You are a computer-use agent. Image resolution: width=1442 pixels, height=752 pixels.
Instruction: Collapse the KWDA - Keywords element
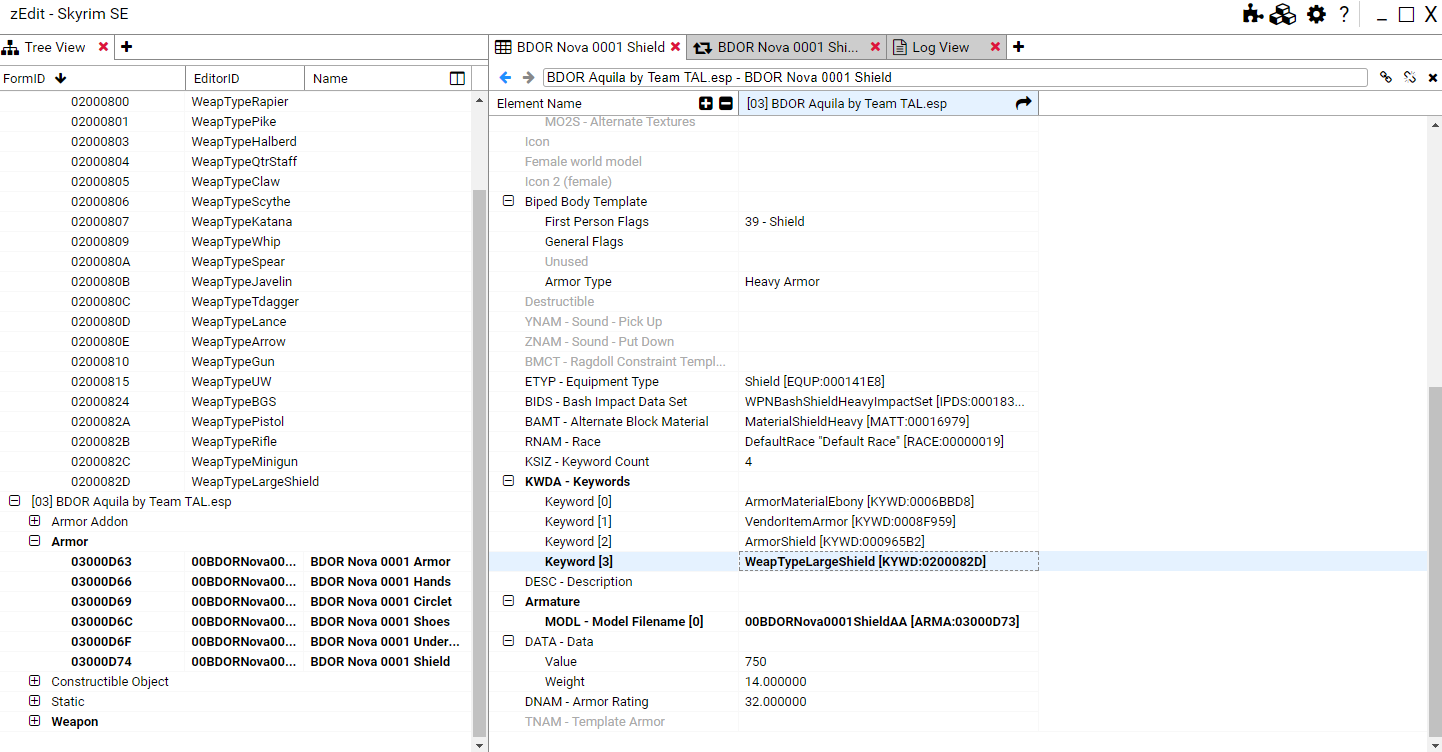click(508, 481)
